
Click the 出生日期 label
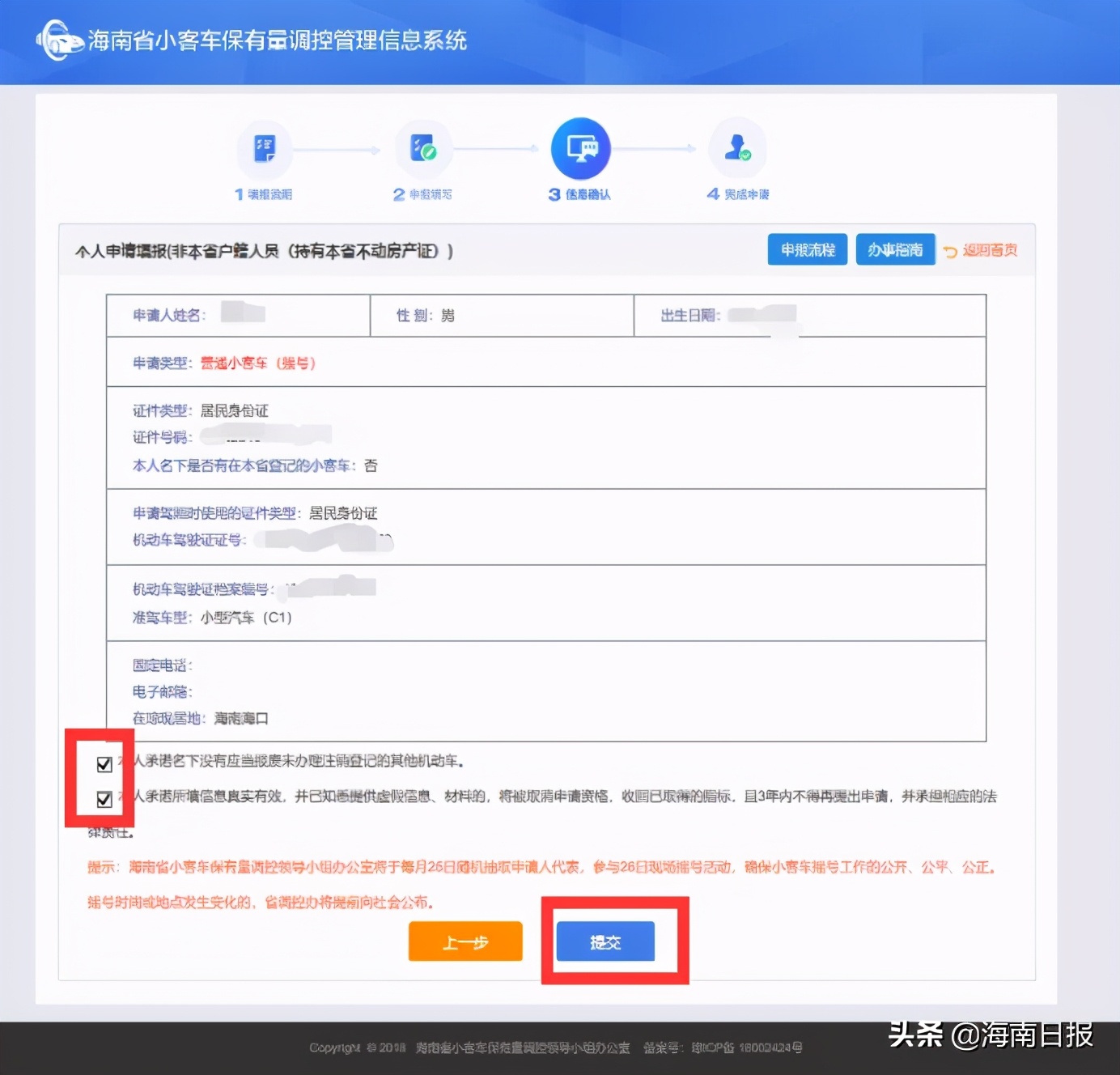[690, 316]
